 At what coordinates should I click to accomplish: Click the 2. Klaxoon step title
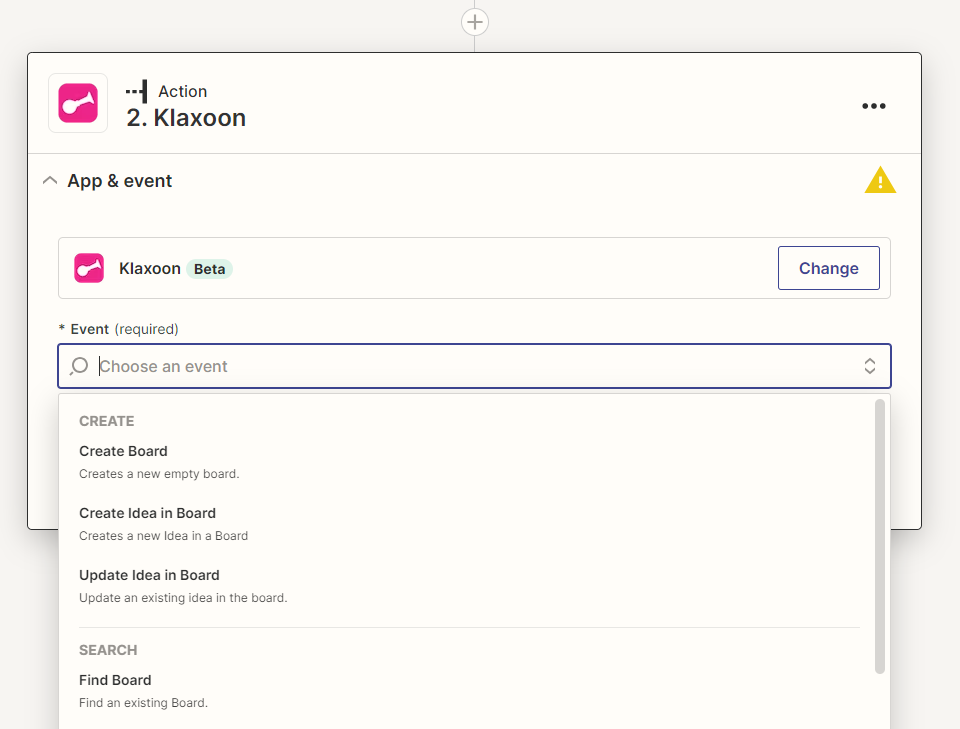(x=186, y=118)
